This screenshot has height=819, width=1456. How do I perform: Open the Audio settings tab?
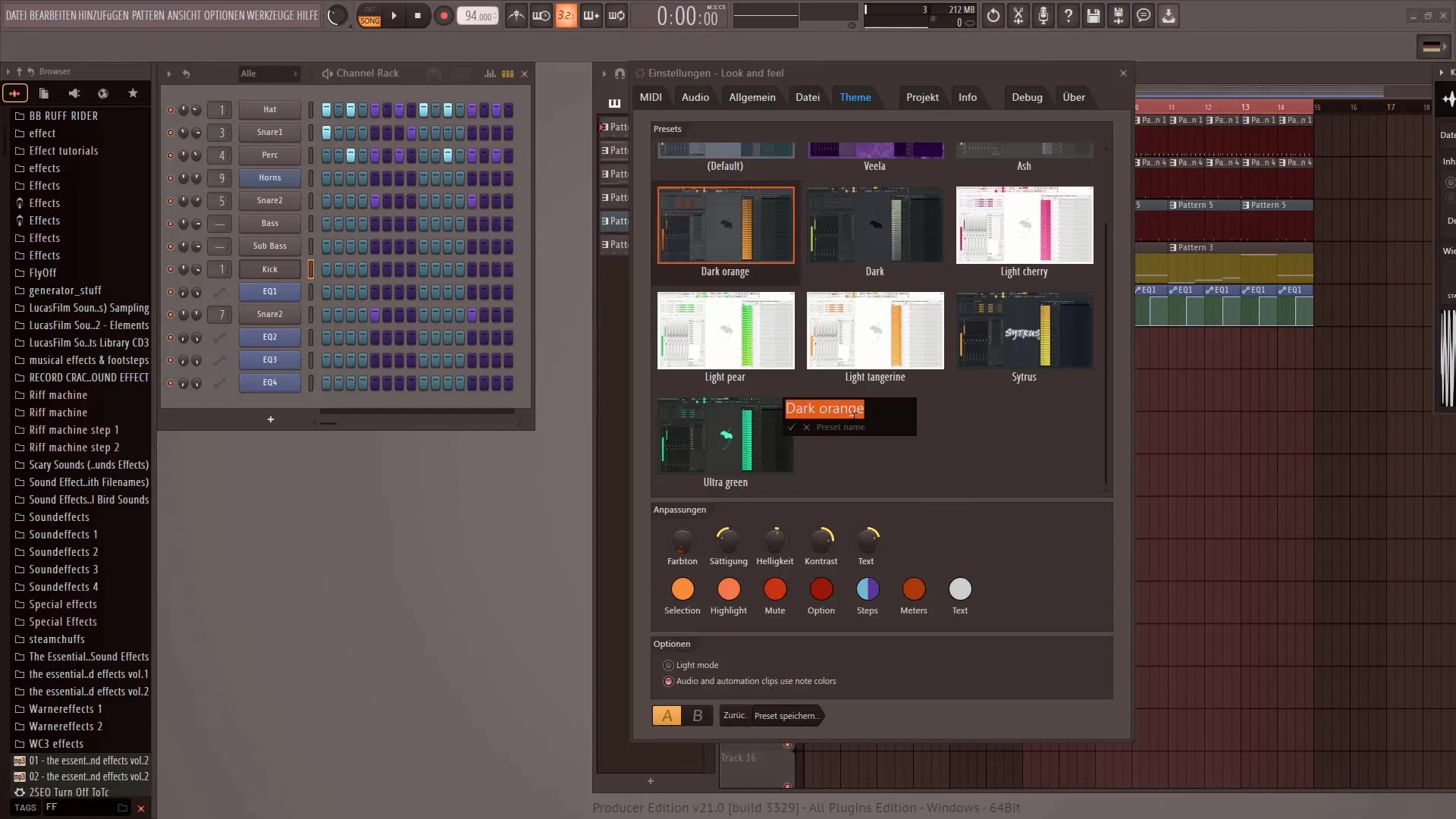695,97
